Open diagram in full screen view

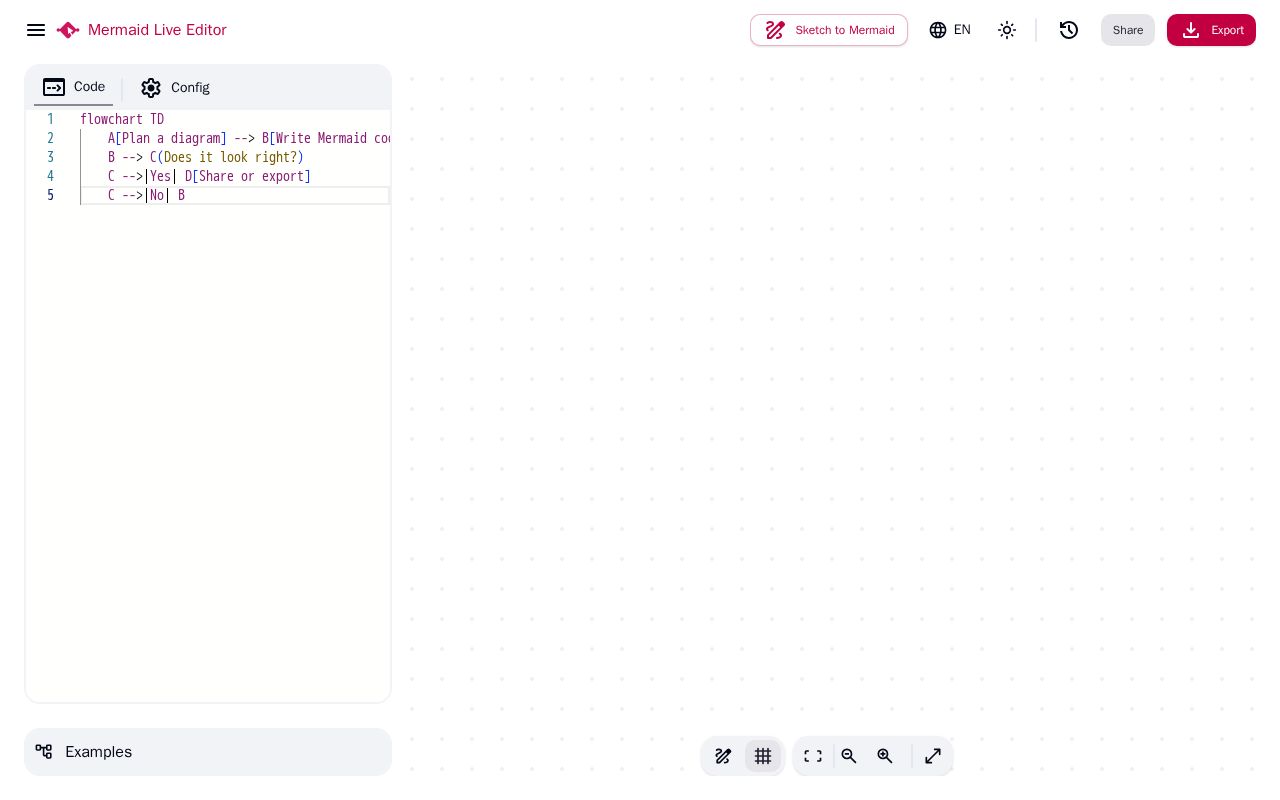(933, 756)
